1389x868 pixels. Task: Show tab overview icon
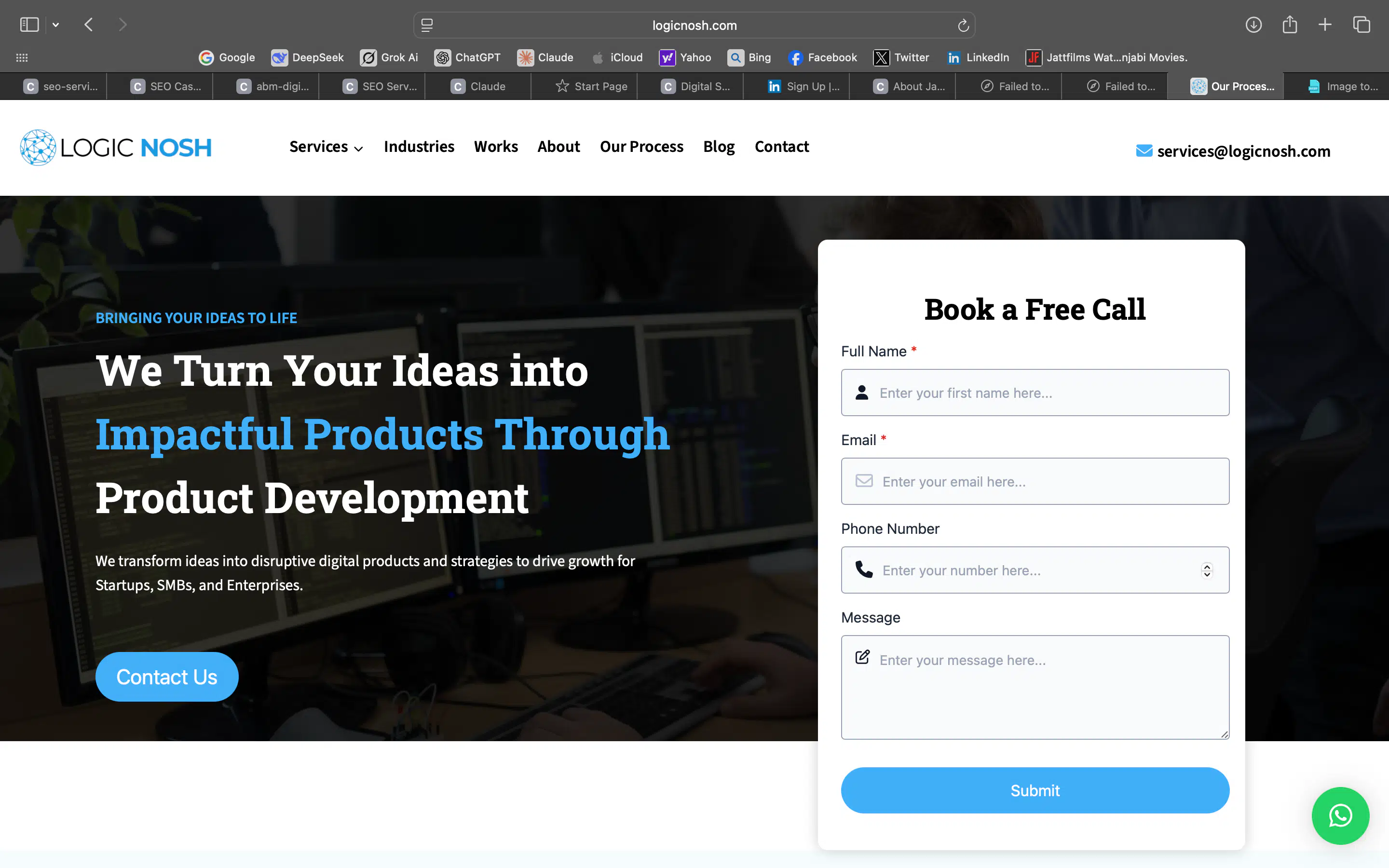tap(1361, 25)
